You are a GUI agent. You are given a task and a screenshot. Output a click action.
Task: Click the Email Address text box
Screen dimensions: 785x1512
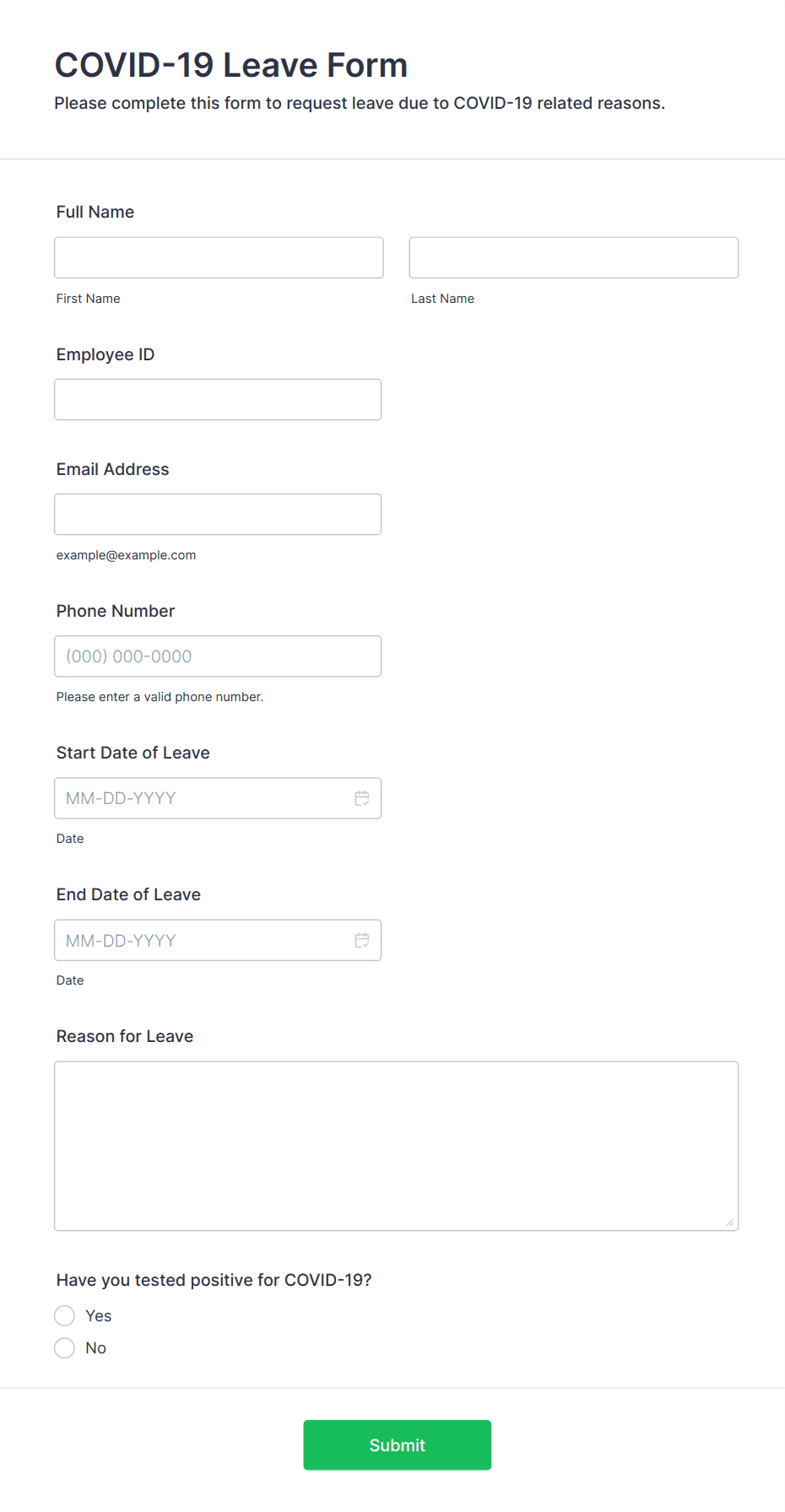tap(218, 514)
